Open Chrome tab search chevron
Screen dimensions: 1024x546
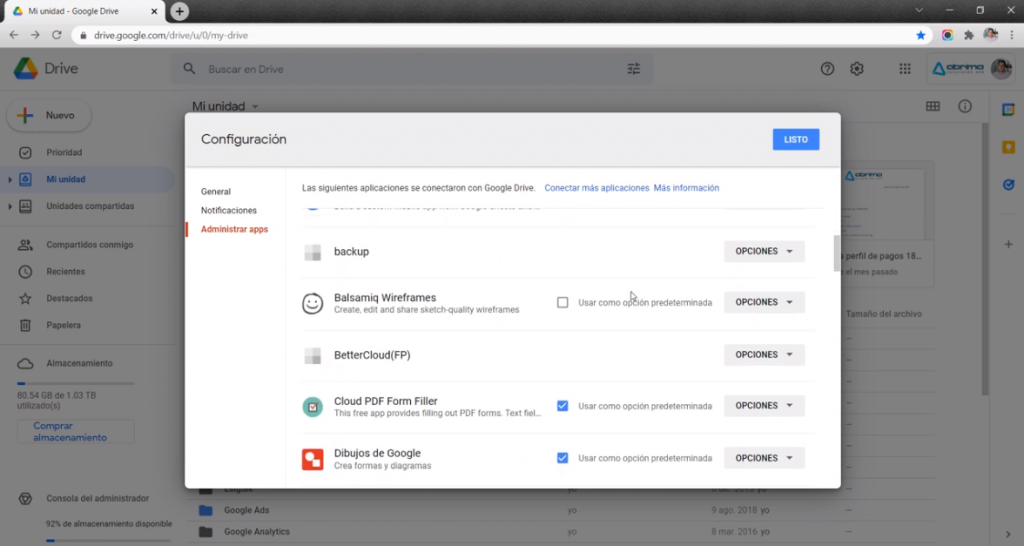pyautogui.click(x=919, y=10)
